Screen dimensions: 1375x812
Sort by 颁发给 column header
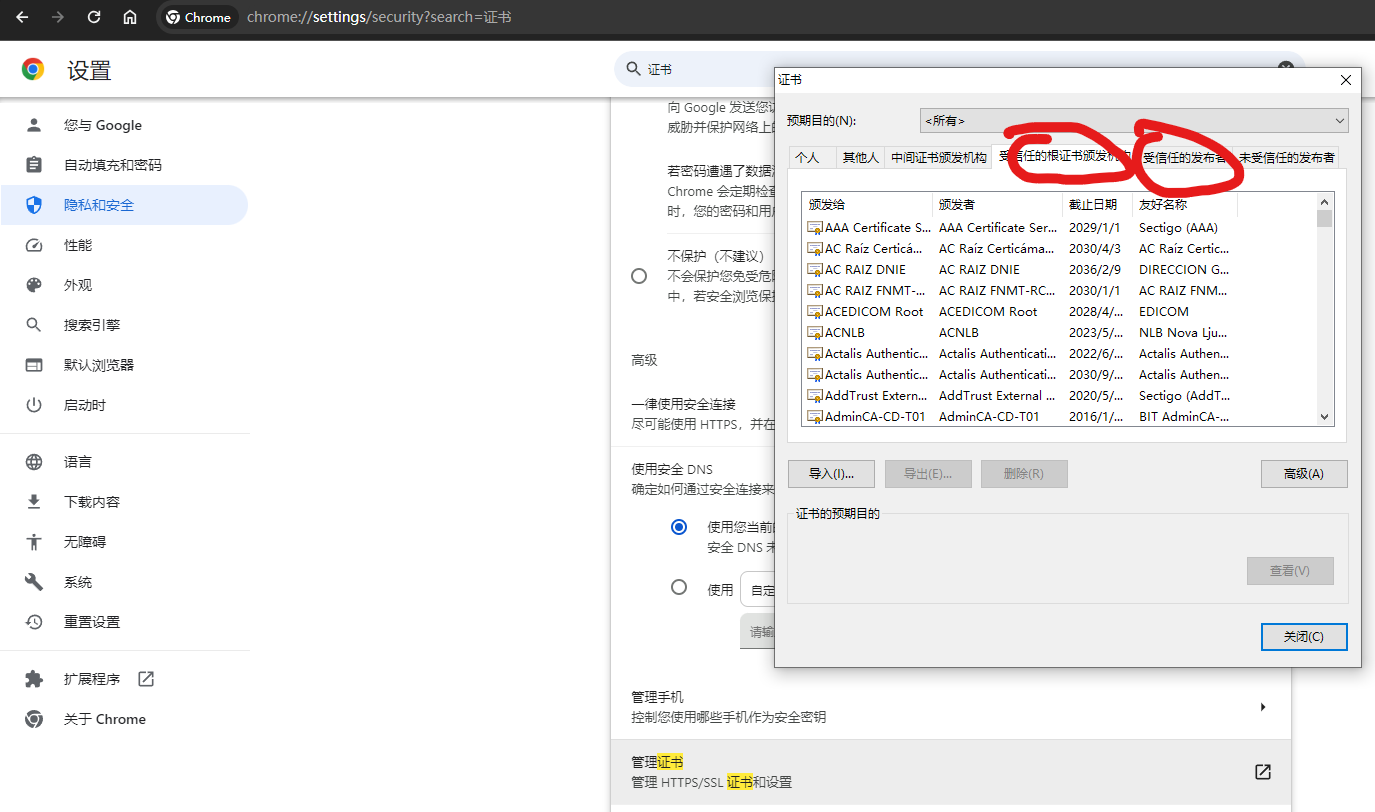click(867, 204)
